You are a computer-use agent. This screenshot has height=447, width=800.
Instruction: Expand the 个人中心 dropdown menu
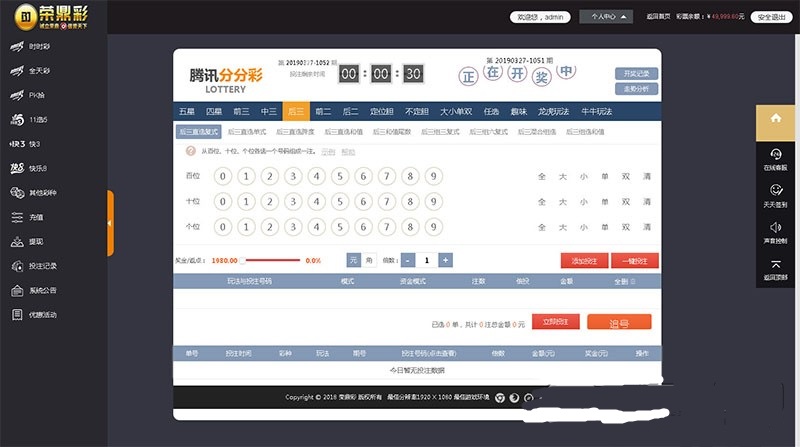(611, 17)
